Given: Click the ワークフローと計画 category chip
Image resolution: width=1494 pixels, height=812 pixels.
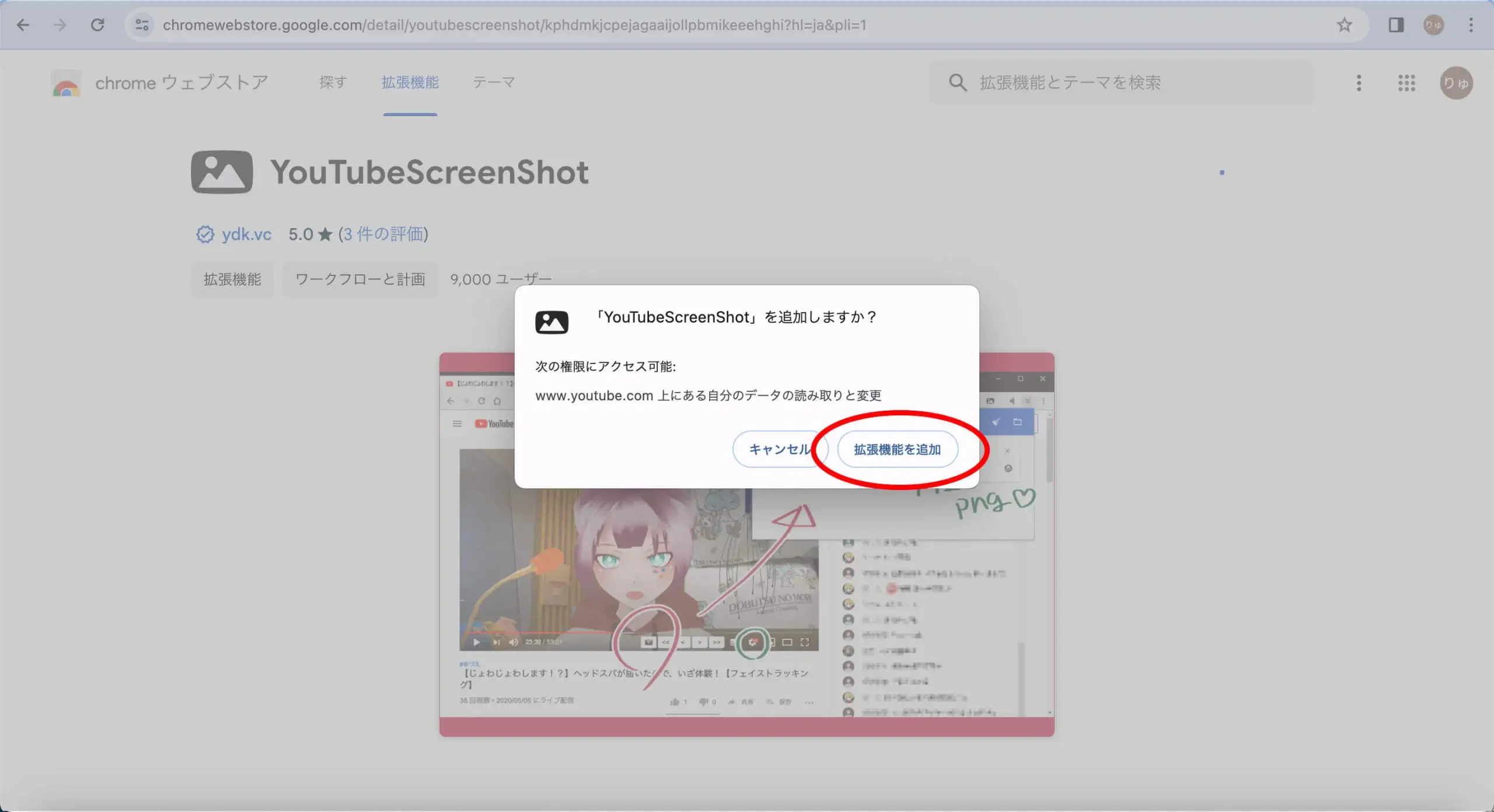Looking at the screenshot, I should 360,279.
